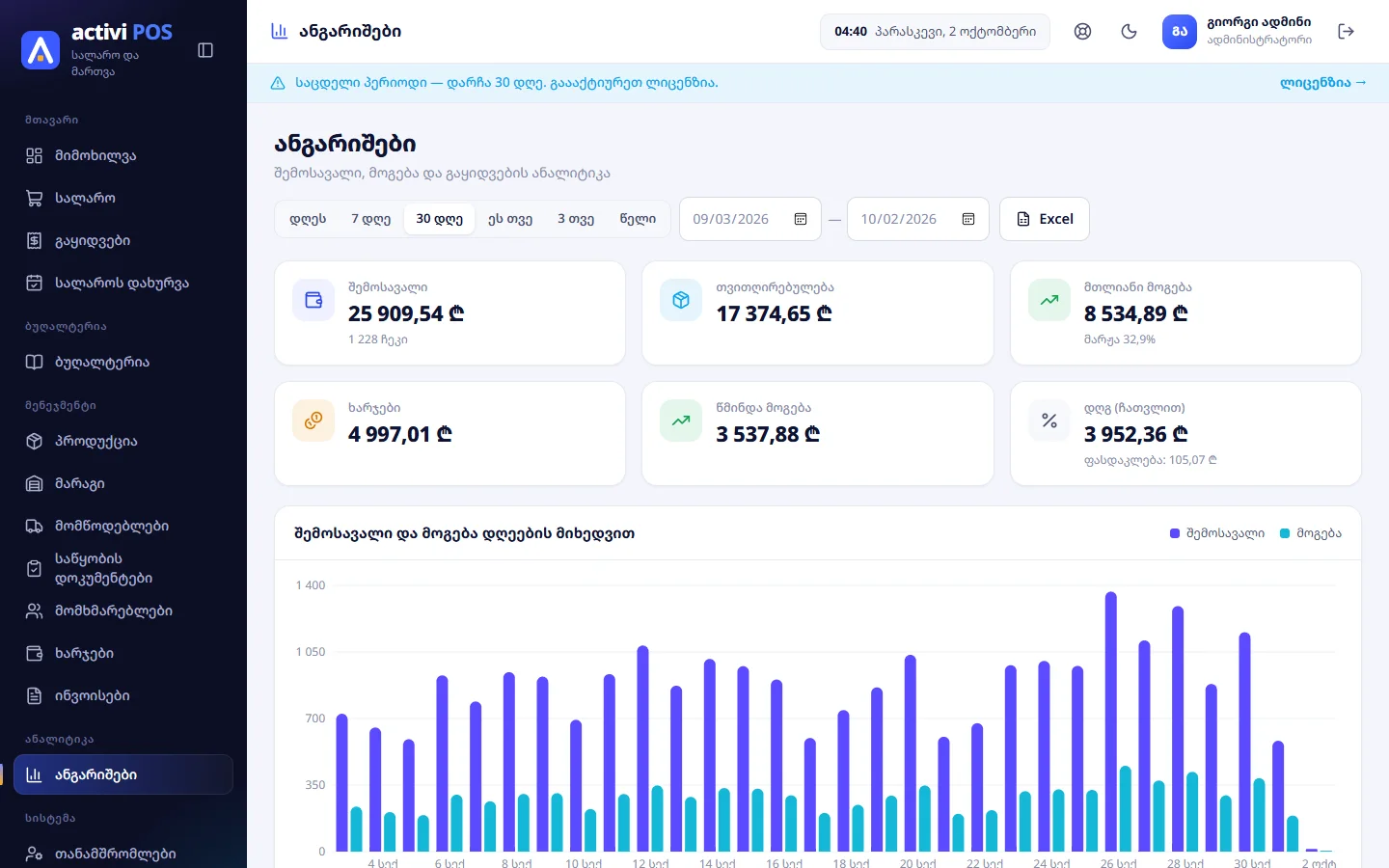Select the წელი period tab

[x=638, y=219]
